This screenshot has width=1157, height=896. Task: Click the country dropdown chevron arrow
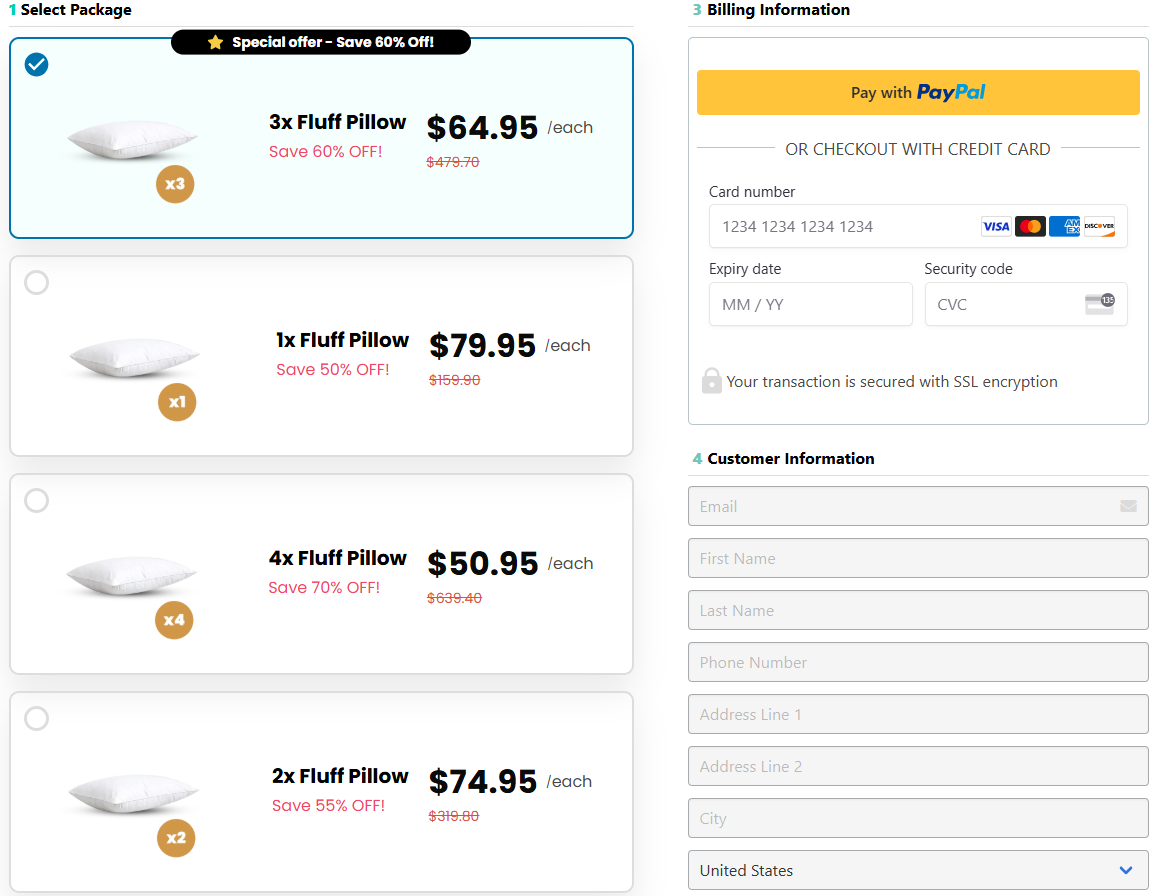tap(1125, 870)
